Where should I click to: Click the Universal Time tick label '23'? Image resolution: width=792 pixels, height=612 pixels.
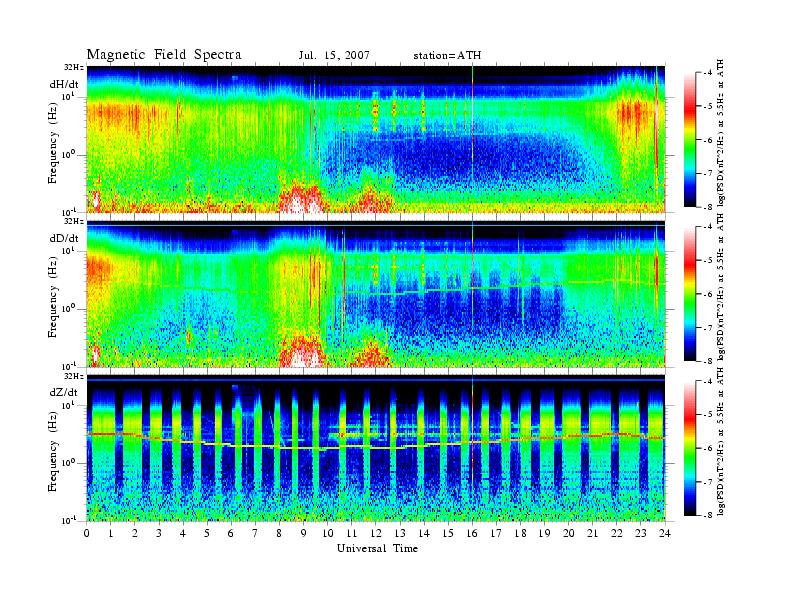[641, 533]
